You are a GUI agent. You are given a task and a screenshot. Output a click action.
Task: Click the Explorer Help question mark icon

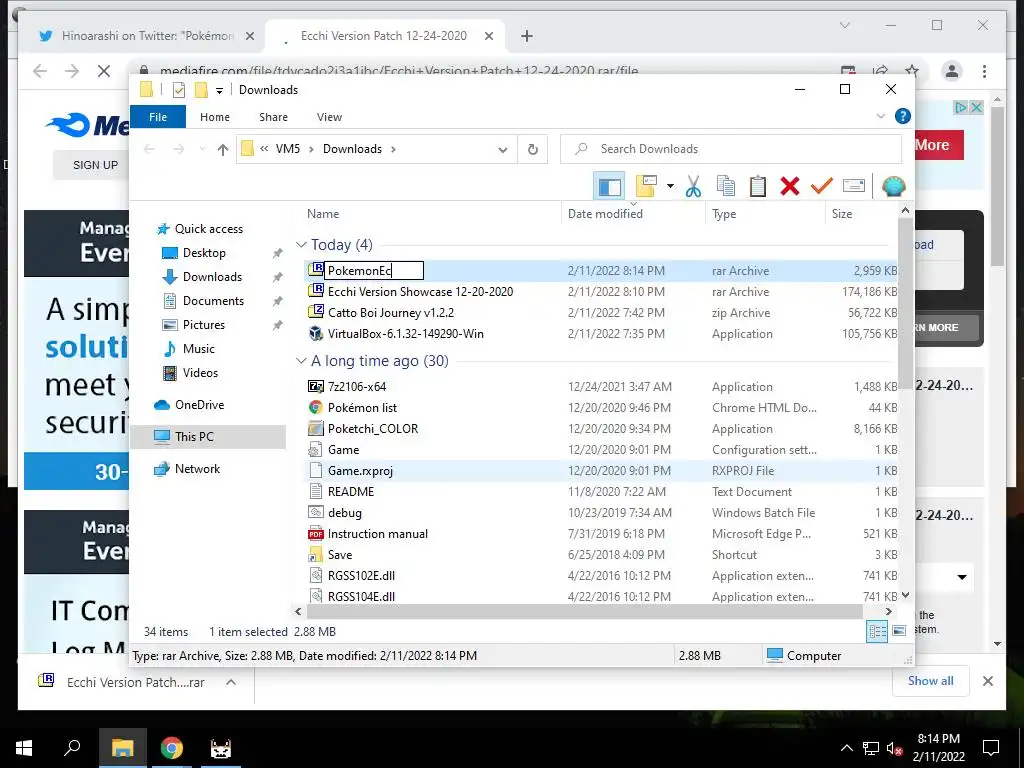[903, 116]
